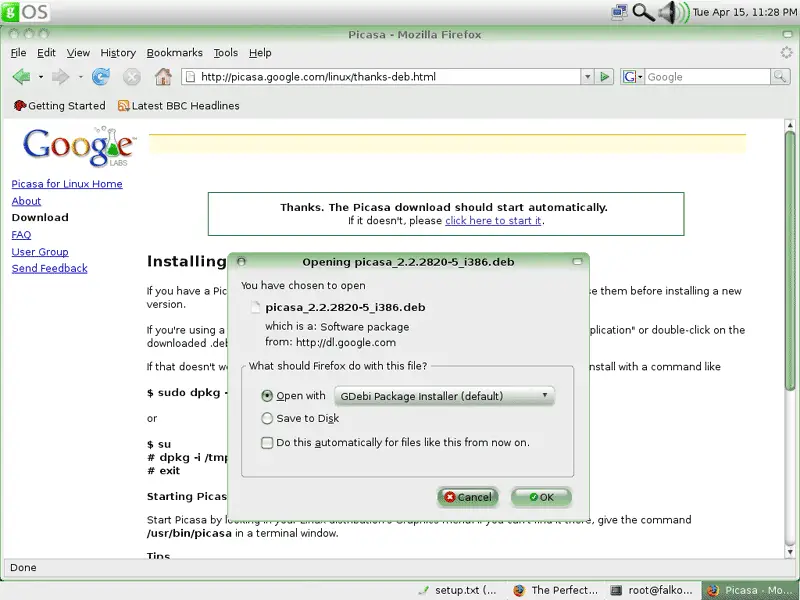Click the Google search engine icon
800x600 pixels.
(x=629, y=77)
